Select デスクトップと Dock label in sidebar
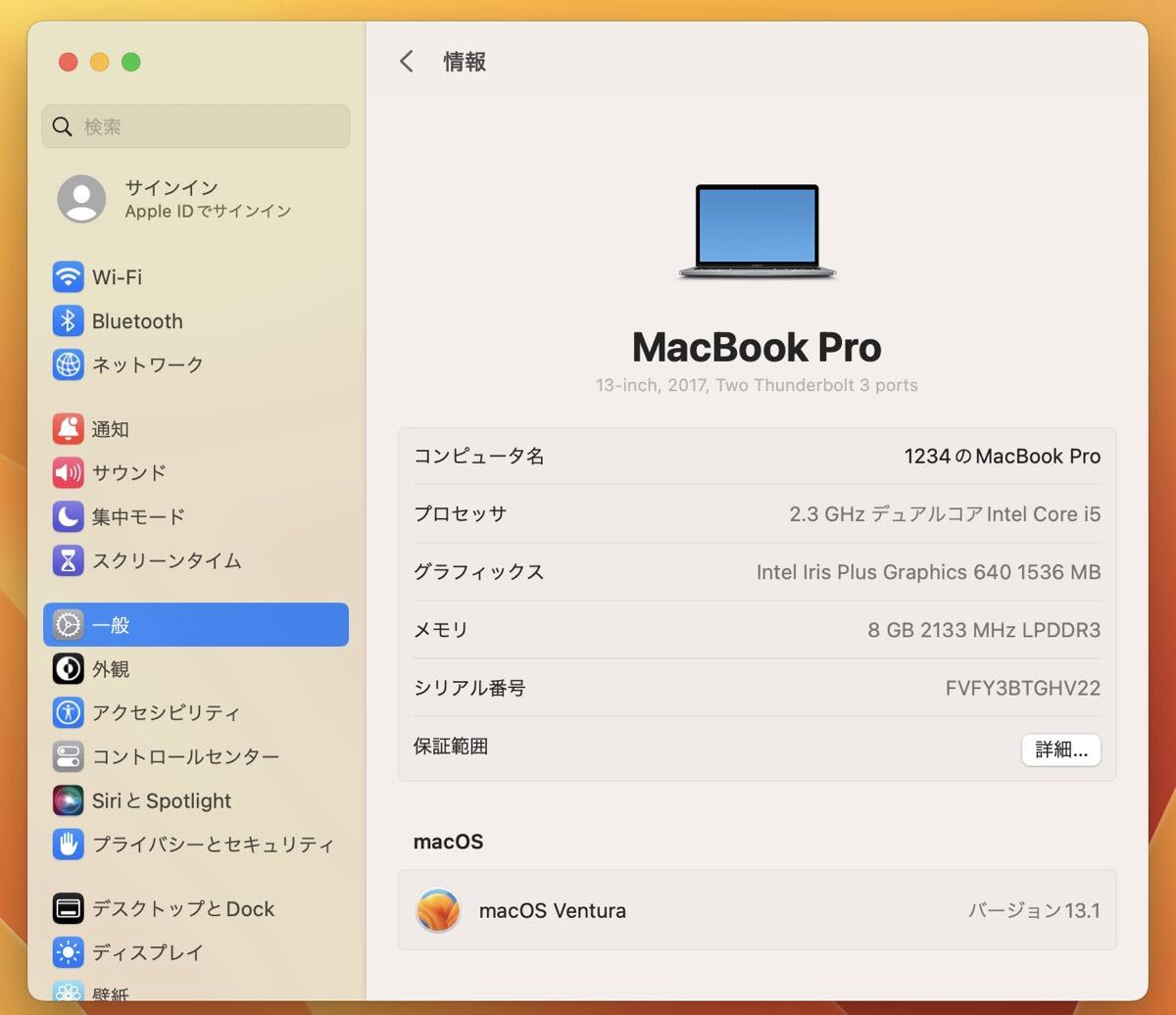The height and width of the screenshot is (1015, 1176). [x=183, y=908]
